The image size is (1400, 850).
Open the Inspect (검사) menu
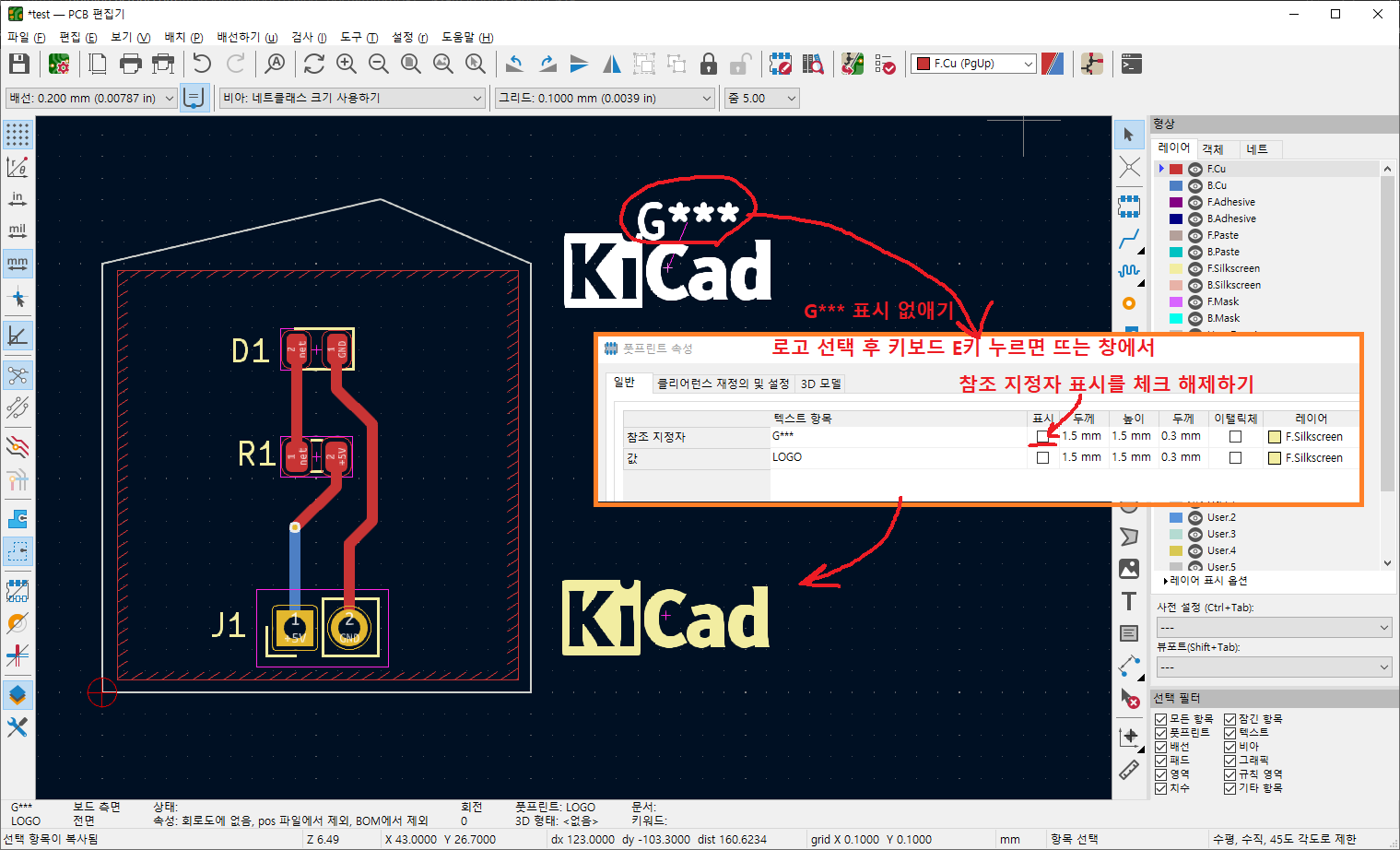[x=309, y=37]
